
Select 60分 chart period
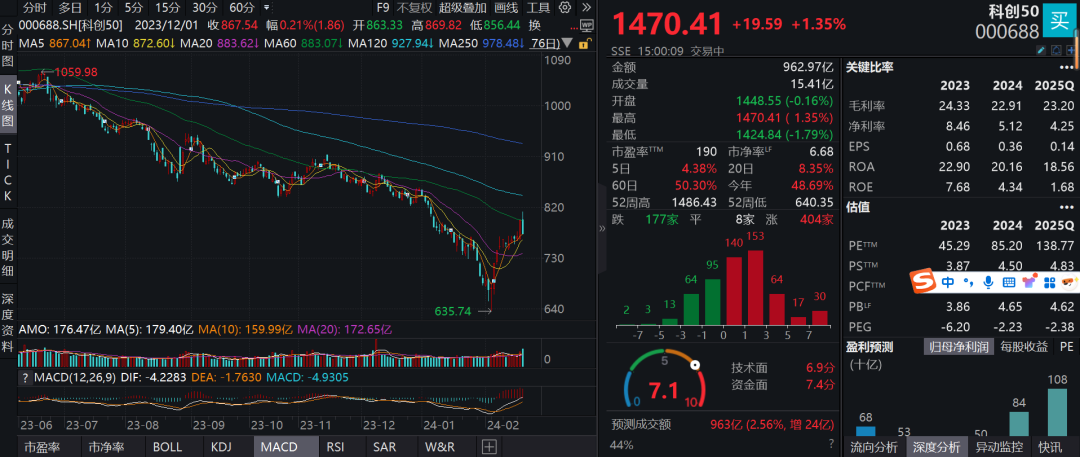coord(242,8)
